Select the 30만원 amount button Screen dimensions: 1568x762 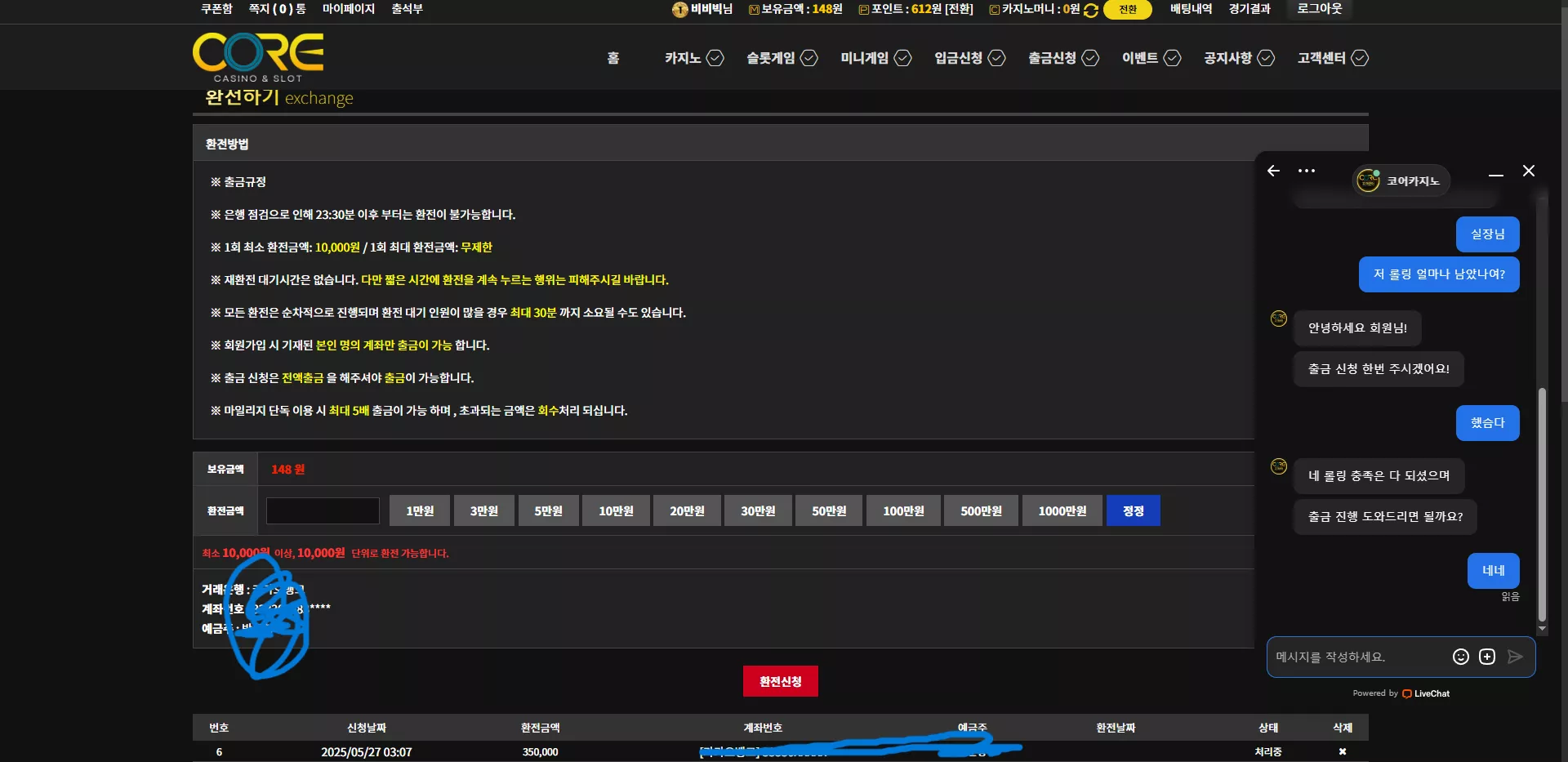(758, 510)
